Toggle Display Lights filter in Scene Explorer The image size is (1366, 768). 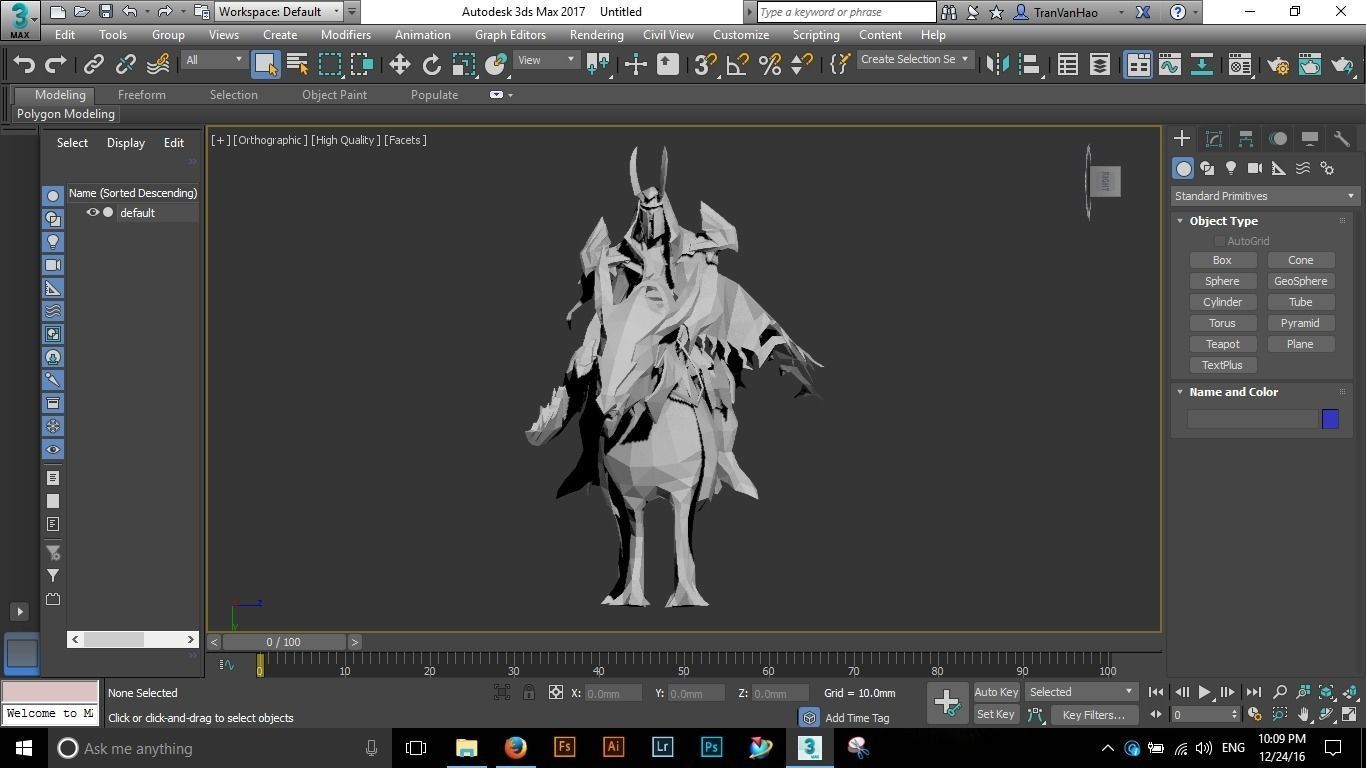pos(53,242)
